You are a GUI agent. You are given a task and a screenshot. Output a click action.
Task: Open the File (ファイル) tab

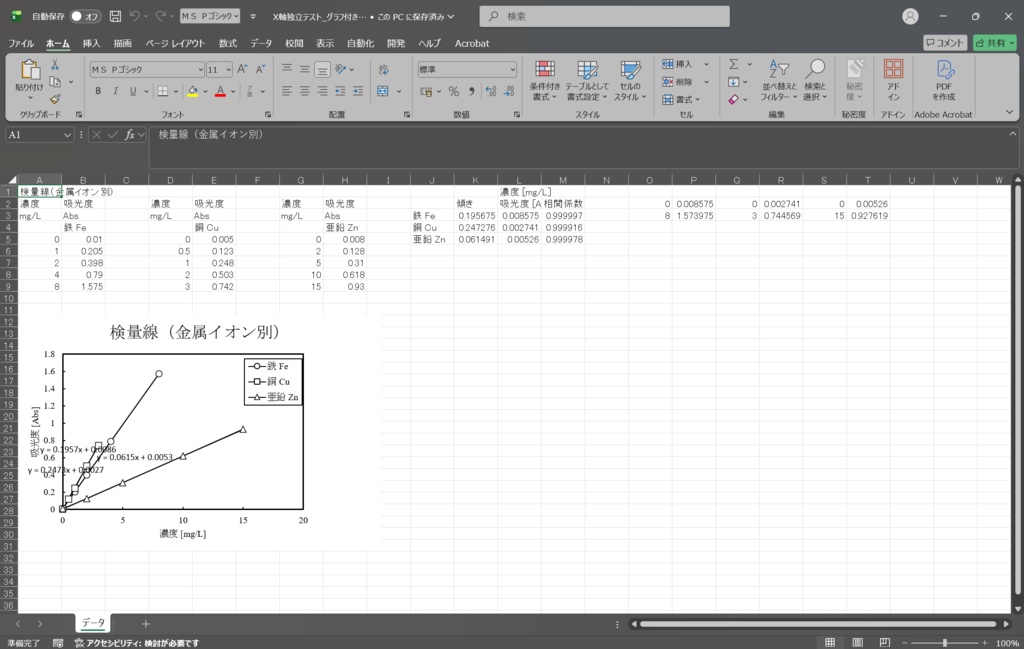21,43
